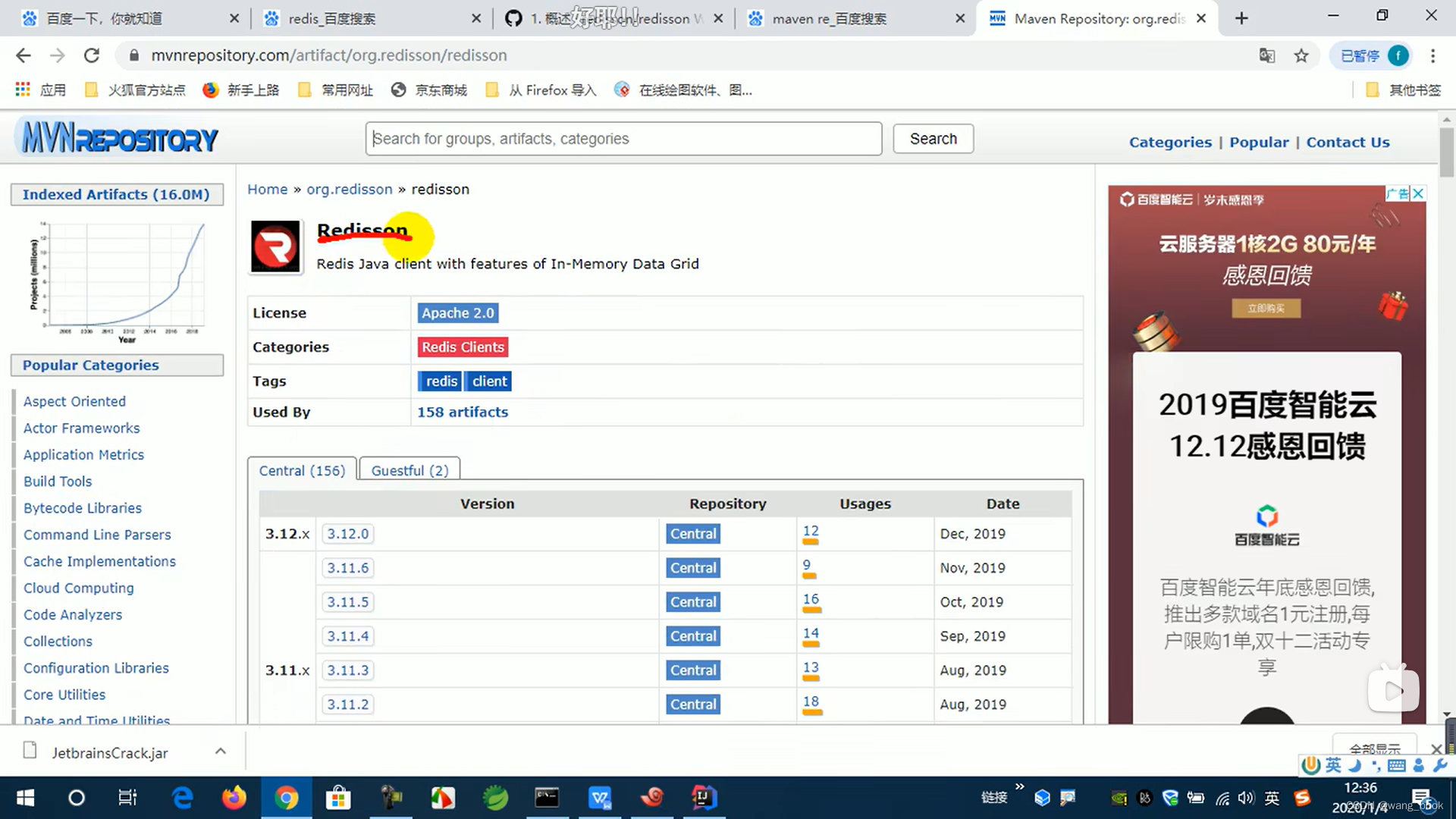Open Cortana search circle icon
Image resolution: width=1456 pixels, height=819 pixels.
coord(77,798)
